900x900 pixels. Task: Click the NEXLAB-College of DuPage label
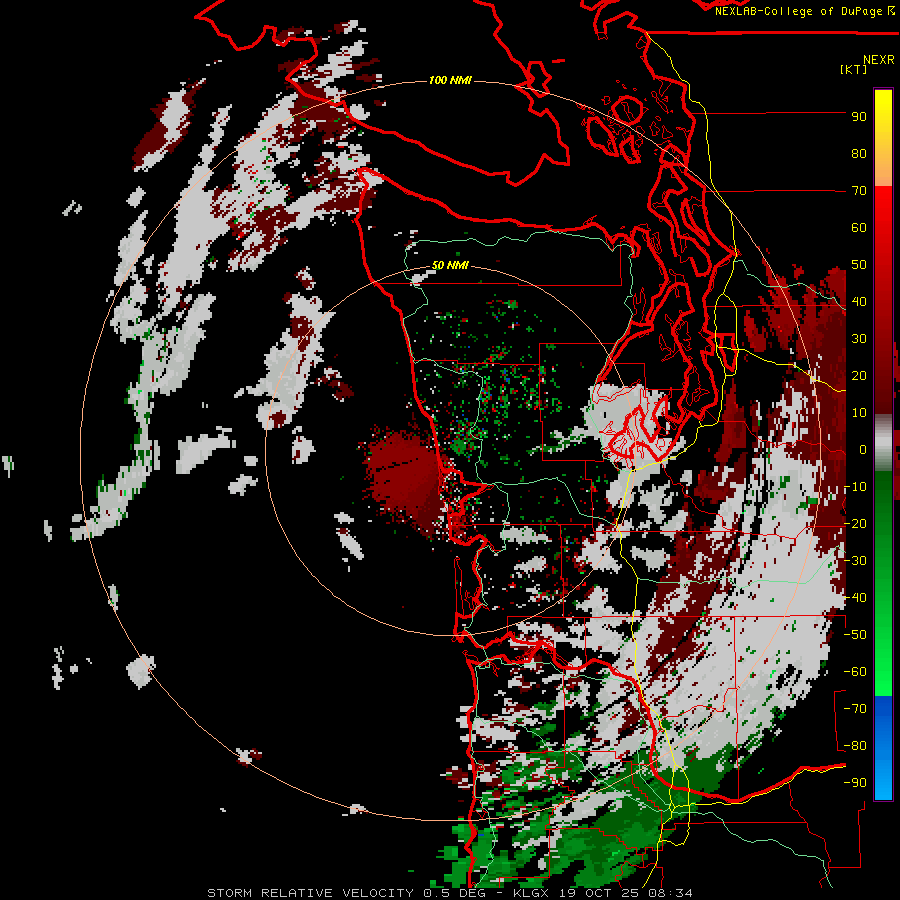click(x=800, y=11)
